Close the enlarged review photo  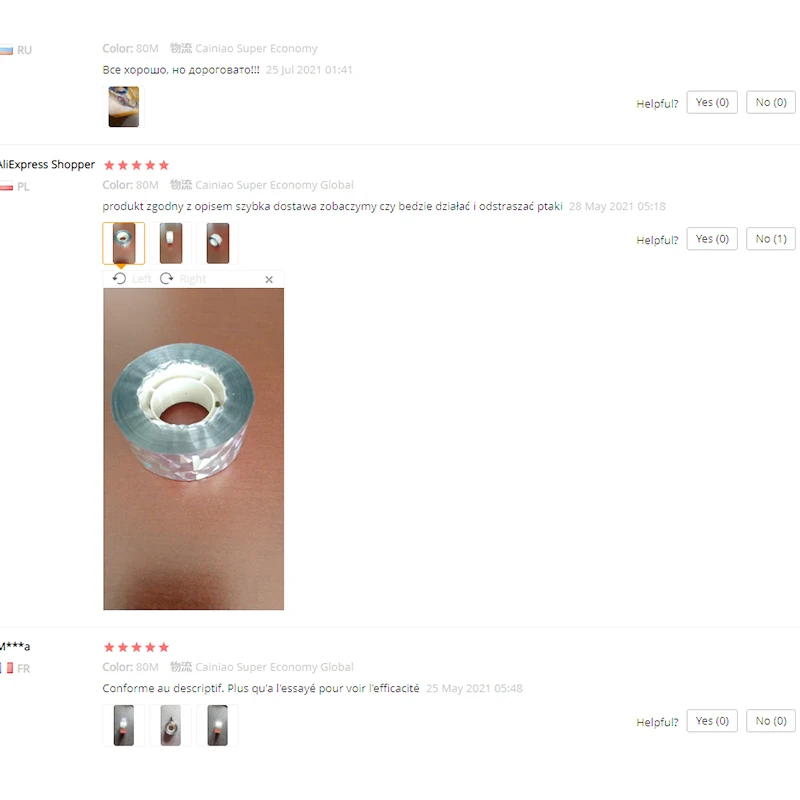(269, 279)
